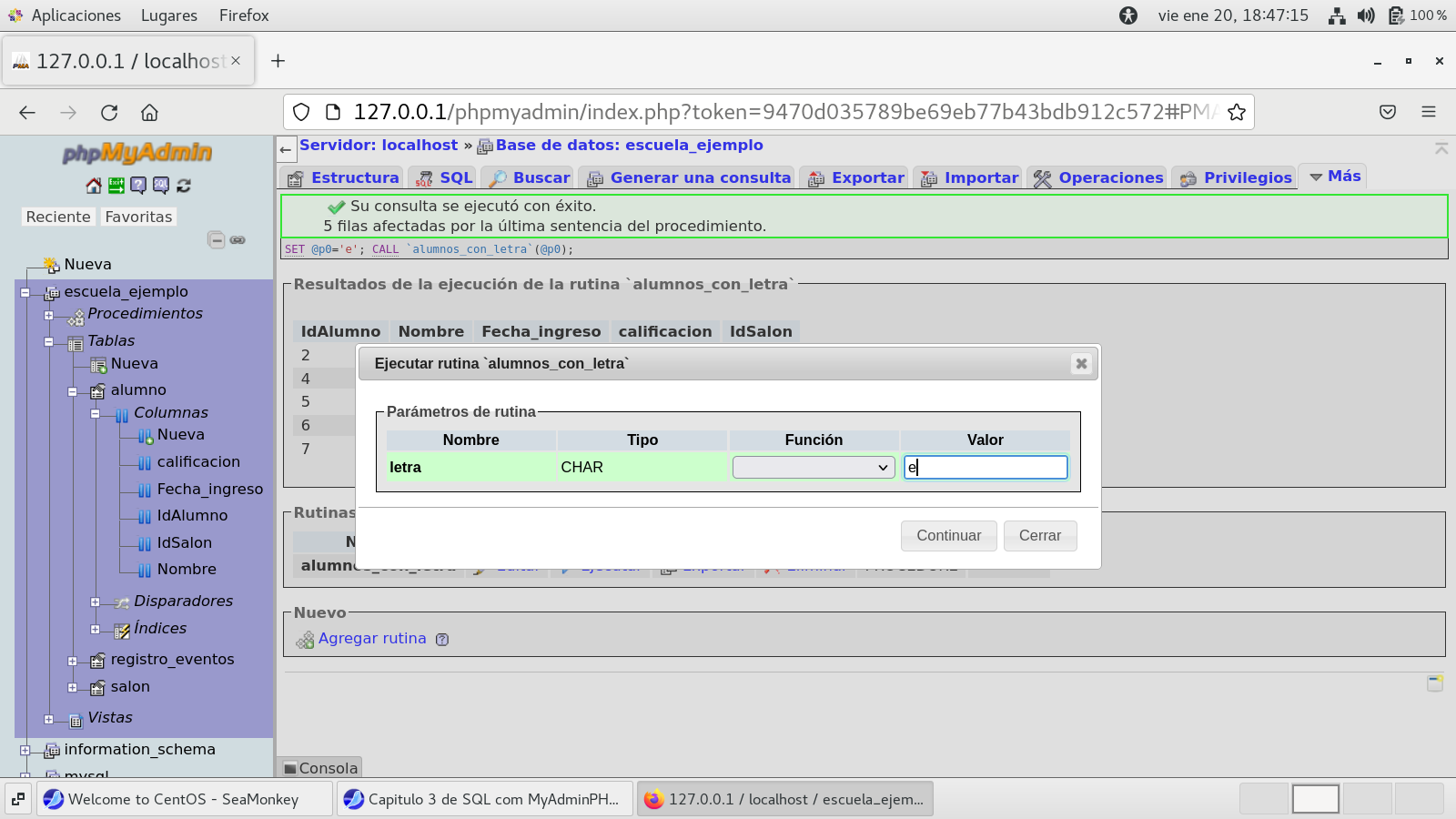Click the help icon beside Agregar rutina
This screenshot has width=1456, height=819.
[x=442, y=640]
